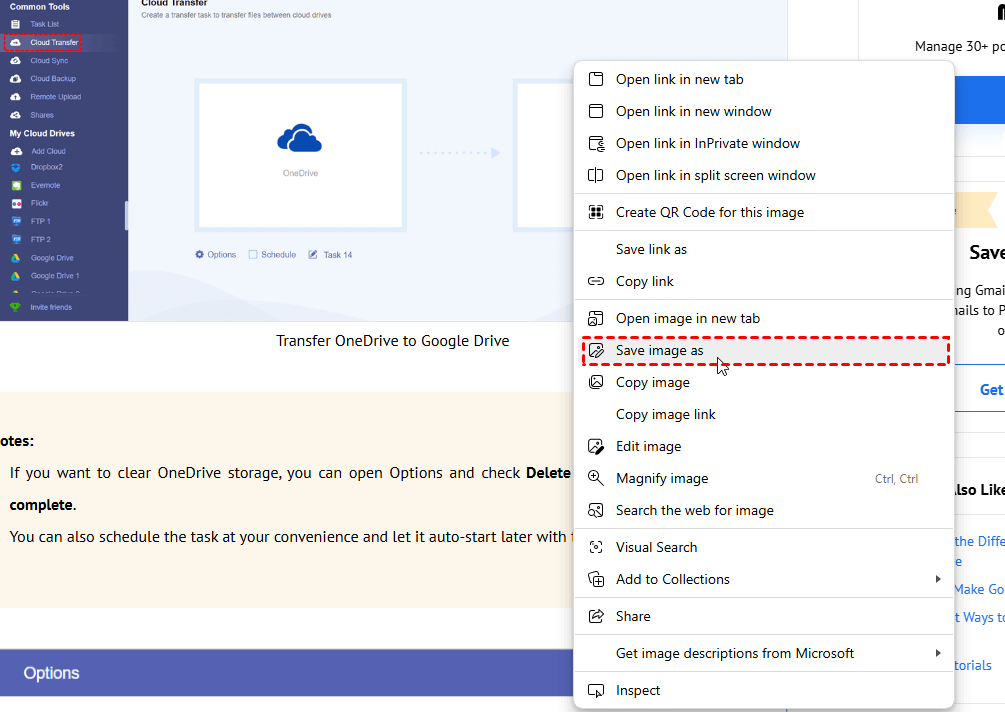Click the Schedule label

point(278,254)
